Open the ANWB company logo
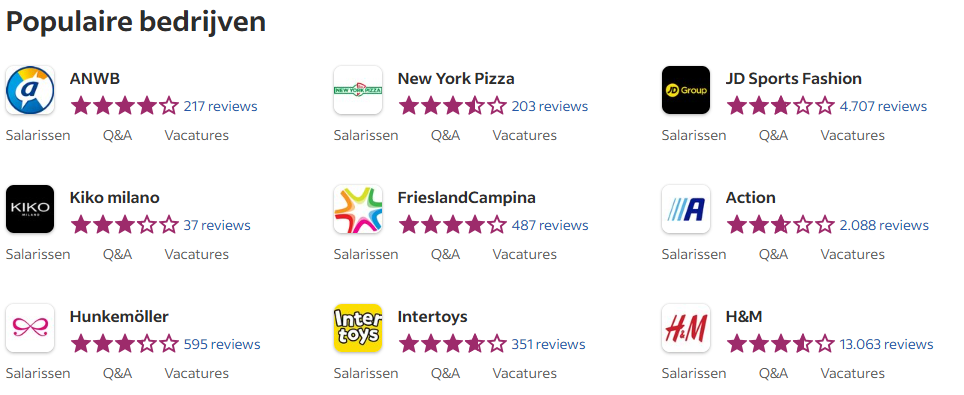This screenshot has height=395, width=964. click(30, 90)
